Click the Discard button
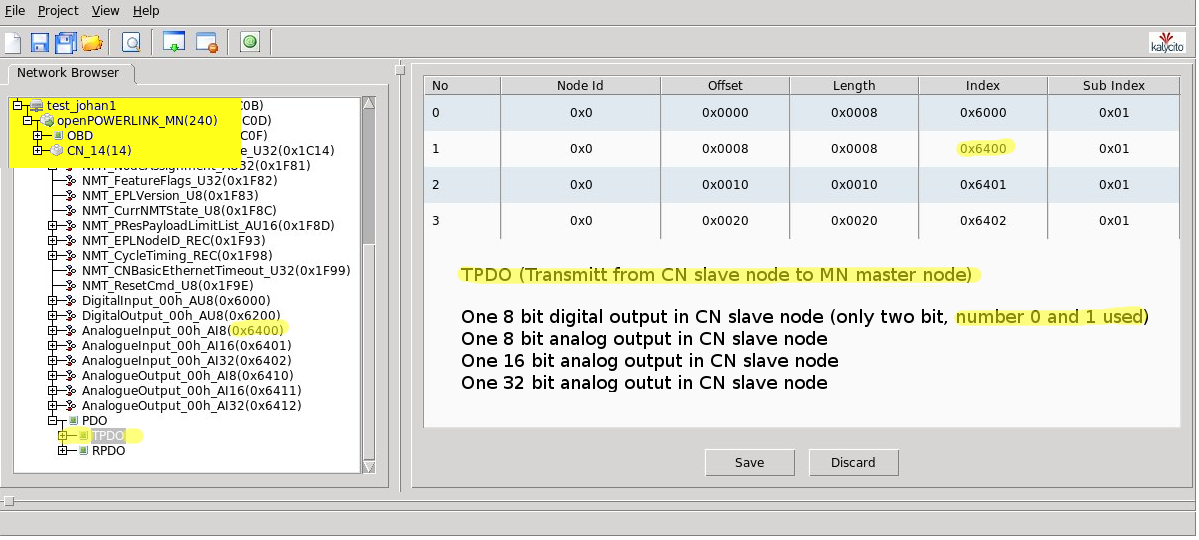The height and width of the screenshot is (540, 1199). click(x=853, y=463)
